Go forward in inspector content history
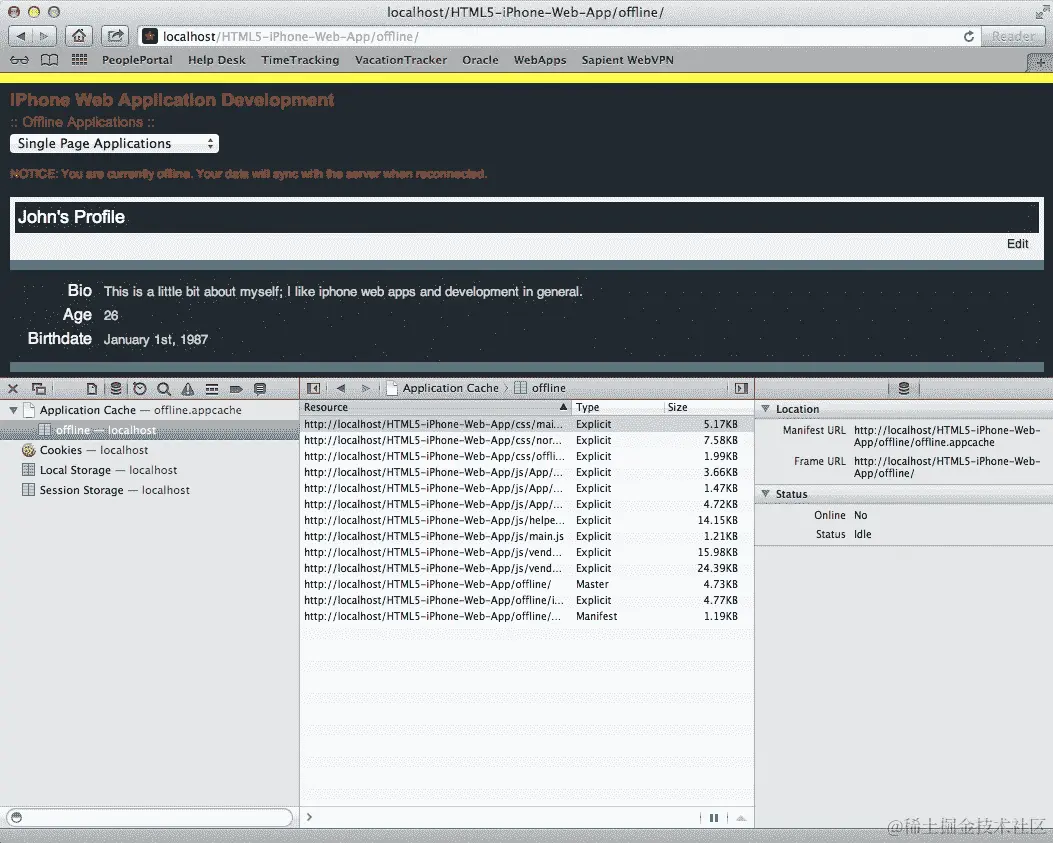The height and width of the screenshot is (843, 1053). 365,388
